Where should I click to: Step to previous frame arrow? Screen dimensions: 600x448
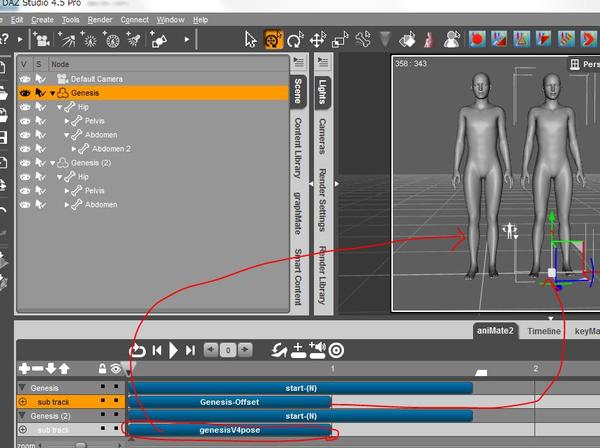pos(211,350)
